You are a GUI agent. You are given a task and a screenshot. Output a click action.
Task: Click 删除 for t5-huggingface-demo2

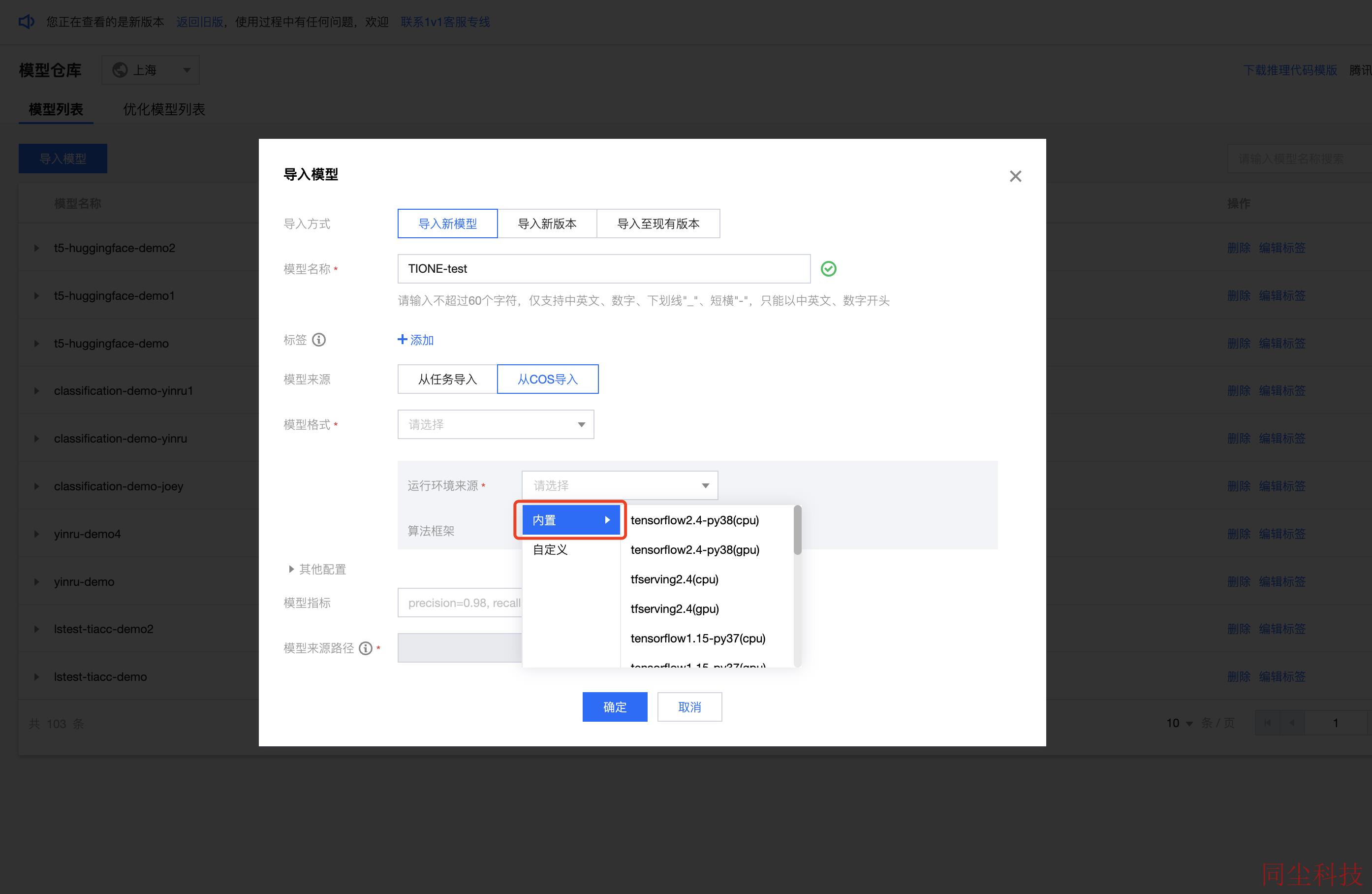pyautogui.click(x=1239, y=248)
